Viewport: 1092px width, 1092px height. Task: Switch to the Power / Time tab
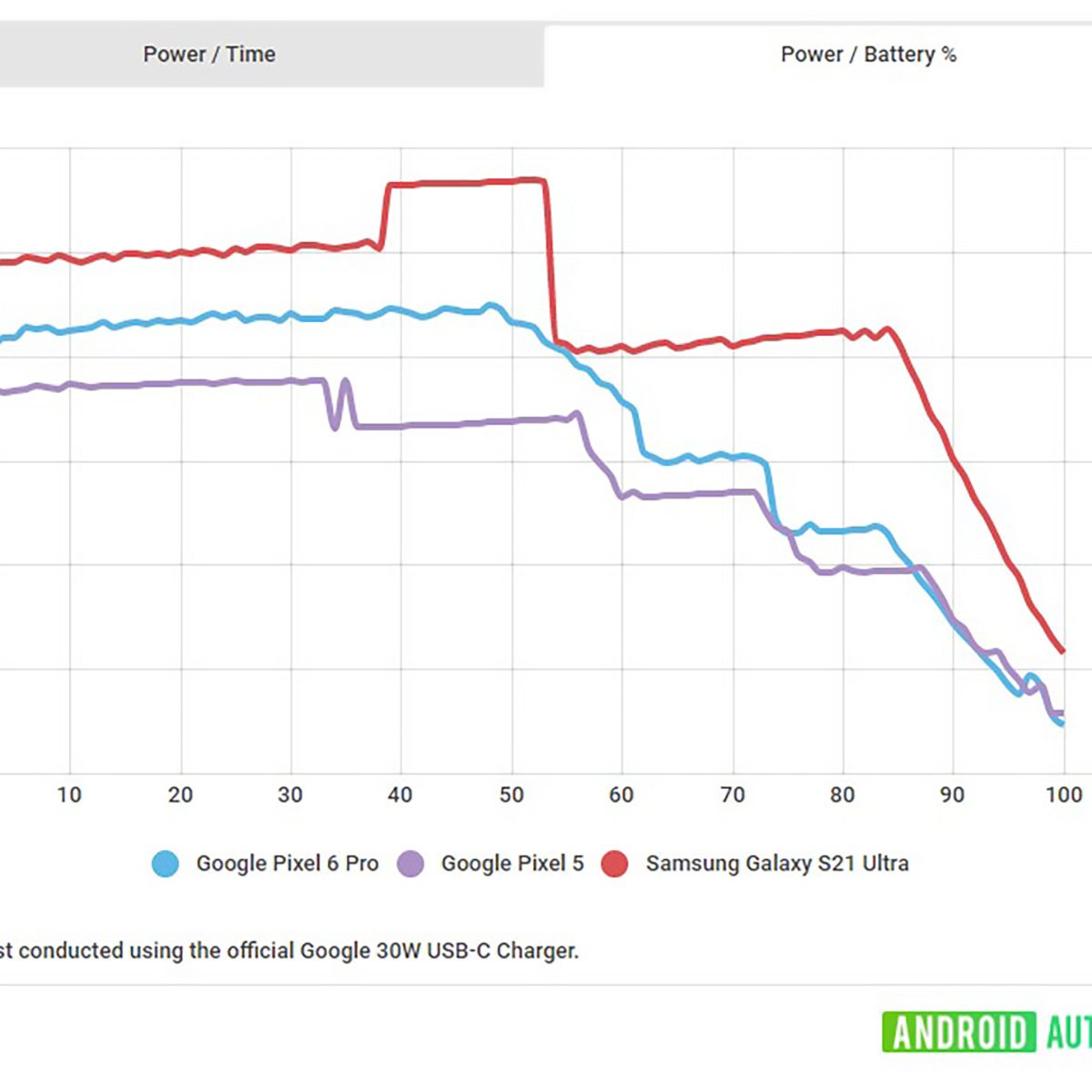(x=209, y=55)
